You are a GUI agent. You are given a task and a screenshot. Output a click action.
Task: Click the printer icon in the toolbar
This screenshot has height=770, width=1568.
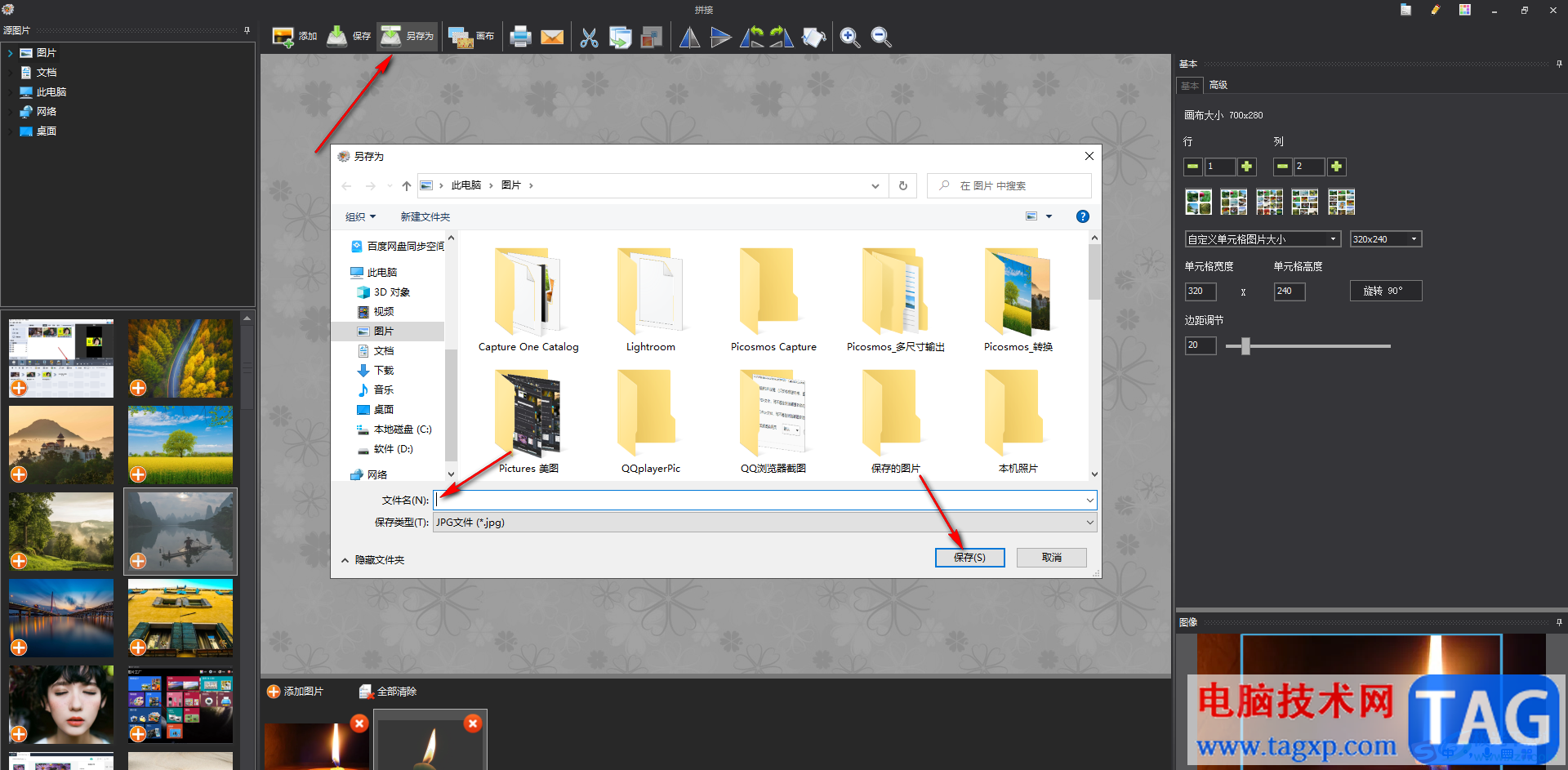(520, 37)
